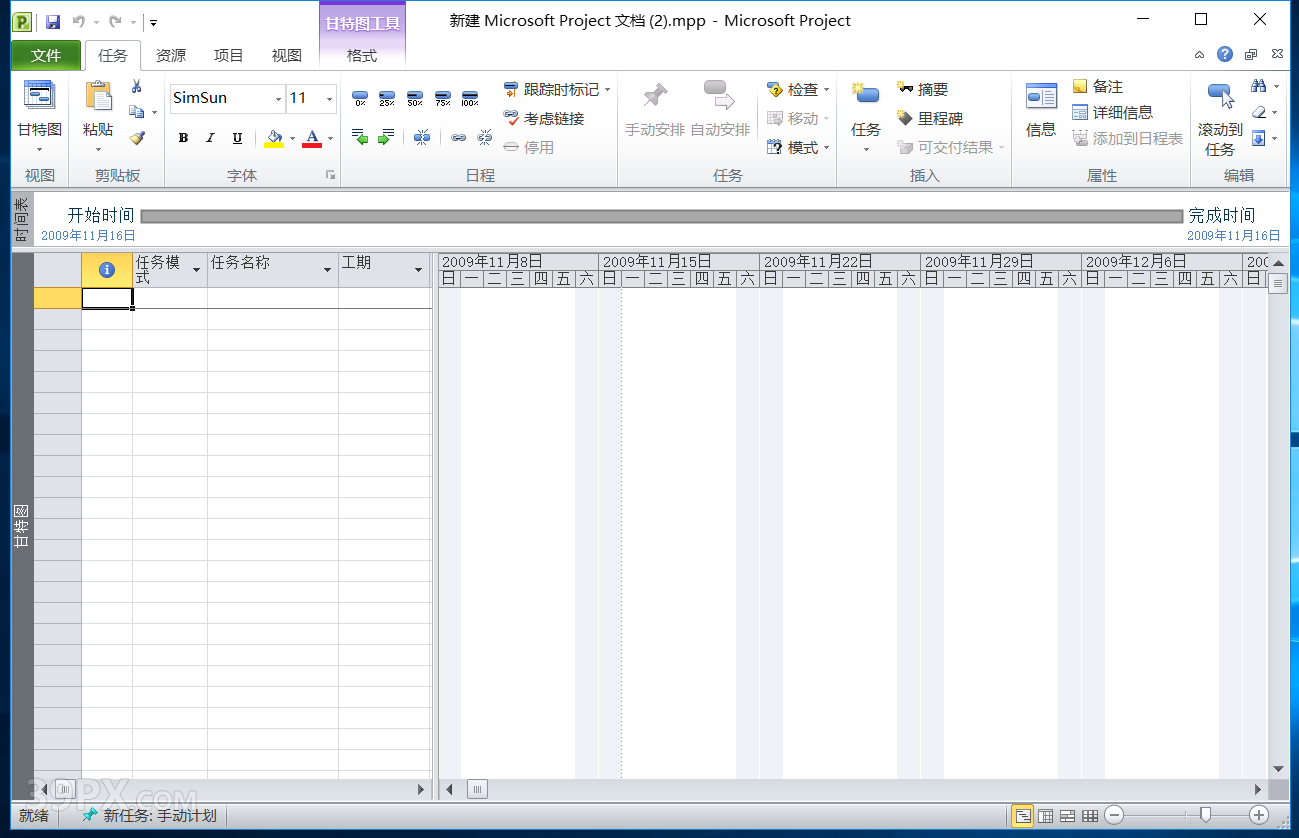Click the Gantt chart horizontal scrollbar thumb
1299x838 pixels.
pos(477,790)
